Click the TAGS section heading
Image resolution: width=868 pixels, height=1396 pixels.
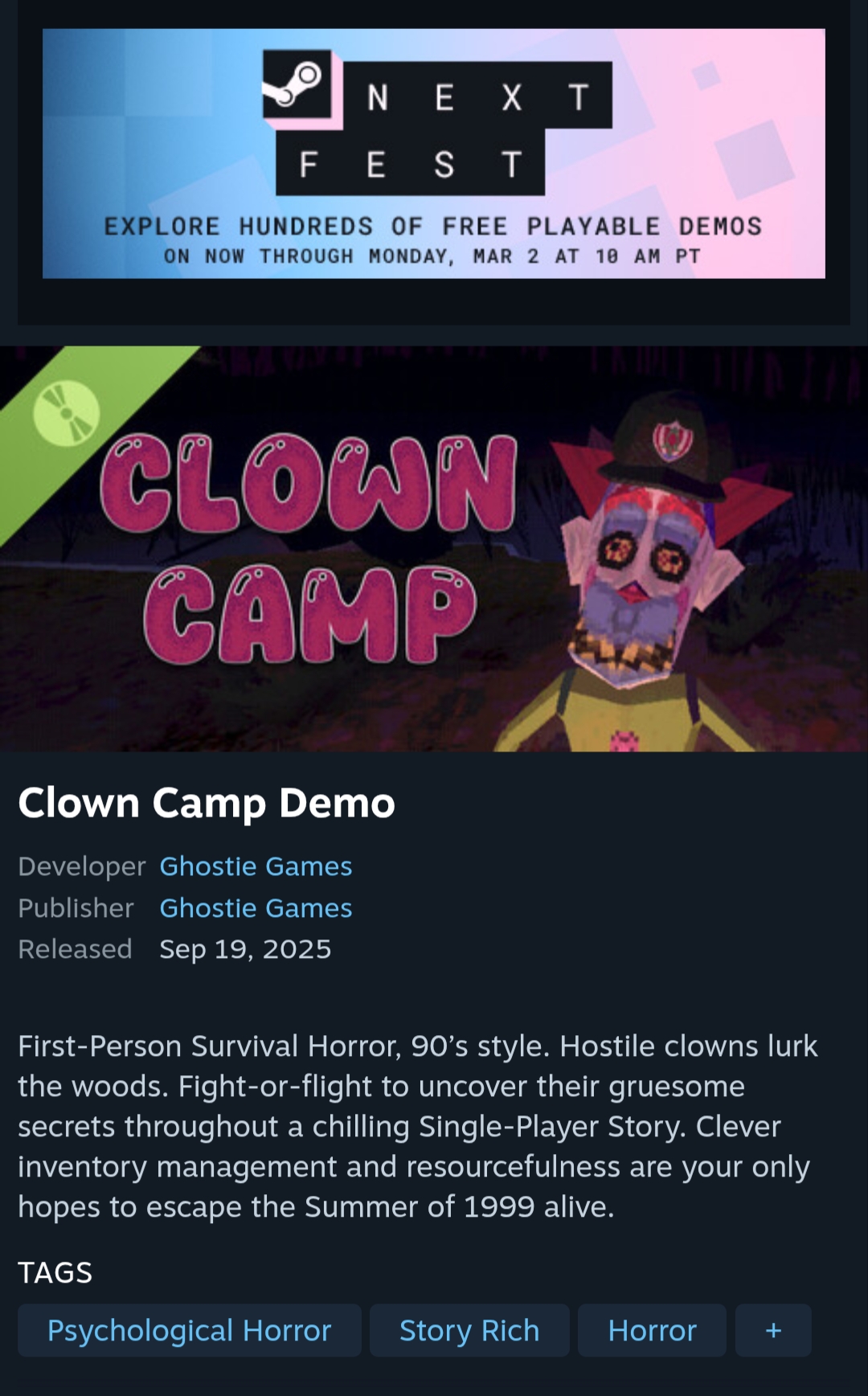[55, 1272]
